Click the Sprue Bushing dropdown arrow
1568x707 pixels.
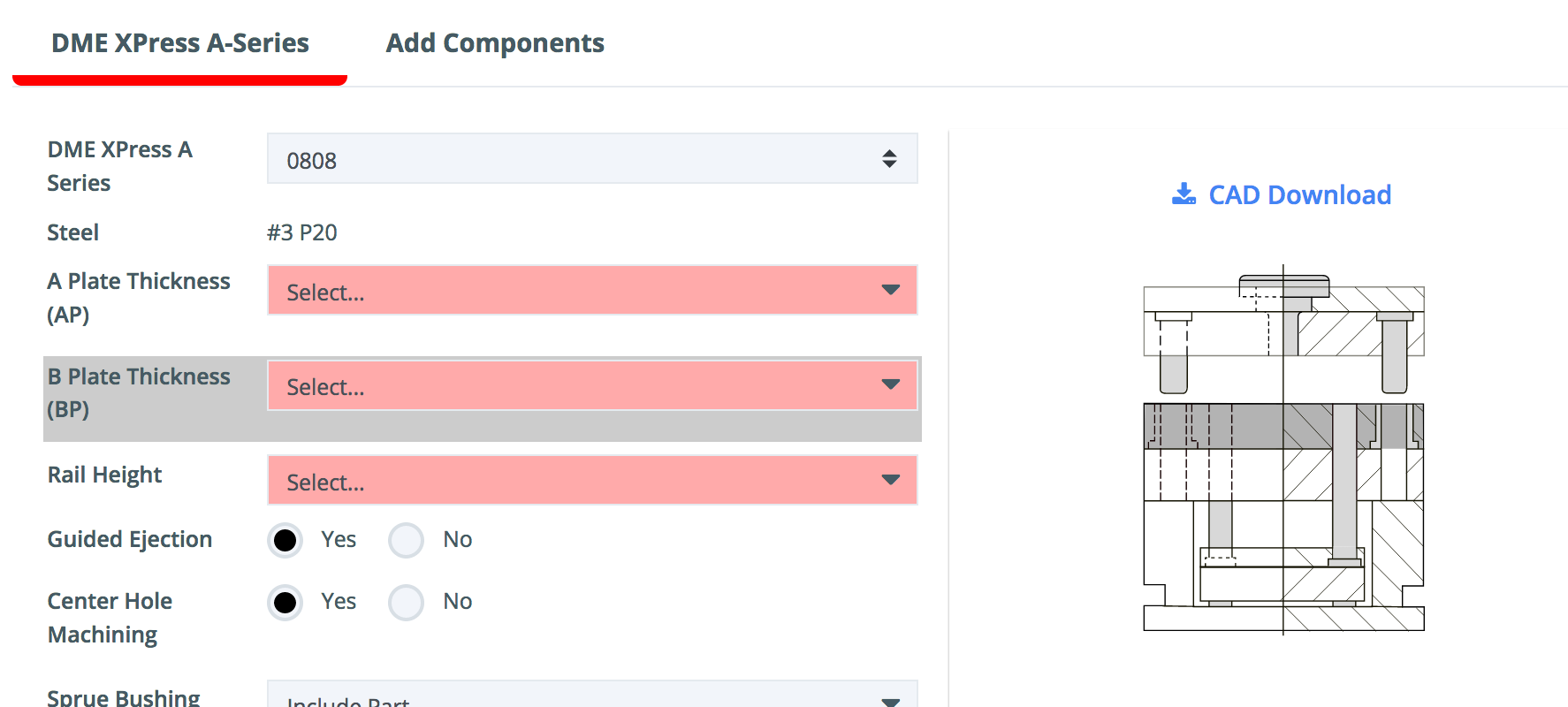click(x=890, y=702)
